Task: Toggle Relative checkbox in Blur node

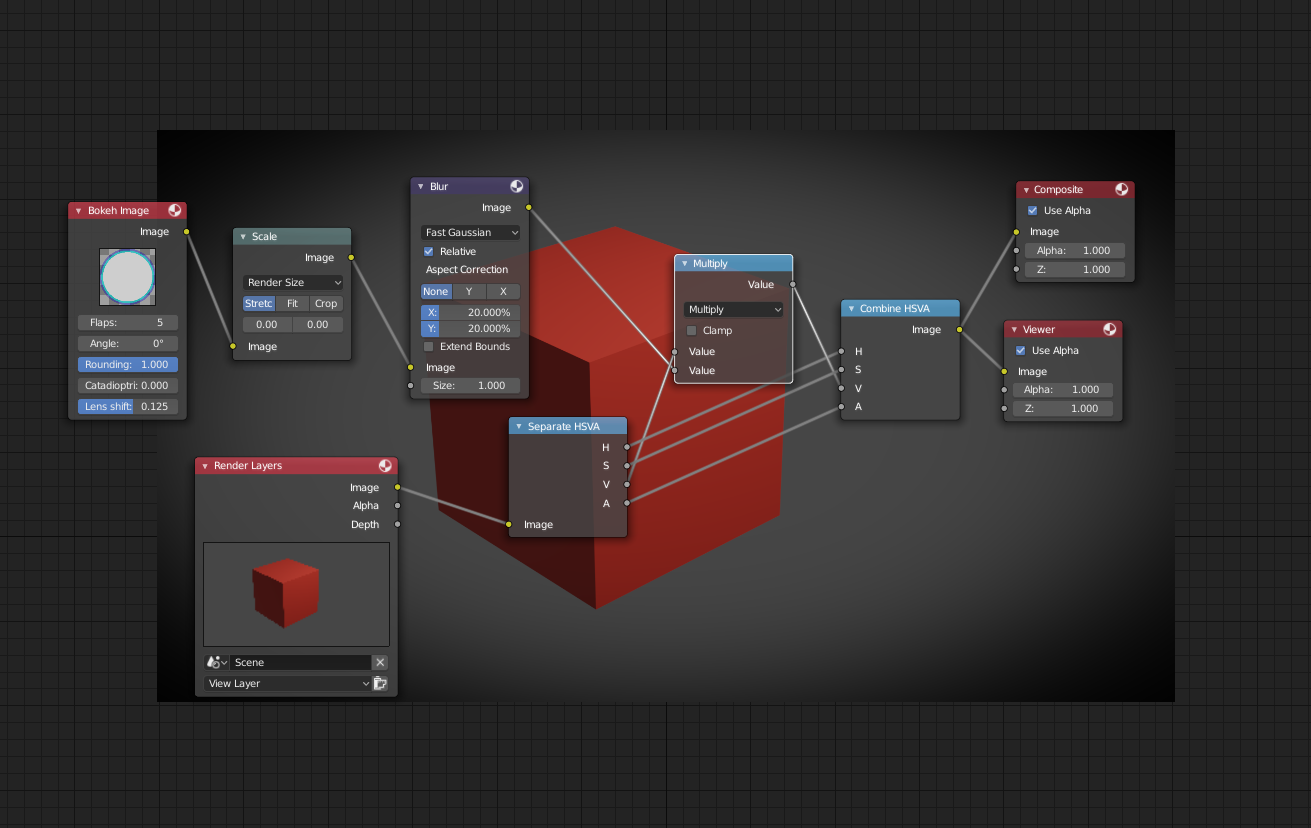Action: [429, 251]
